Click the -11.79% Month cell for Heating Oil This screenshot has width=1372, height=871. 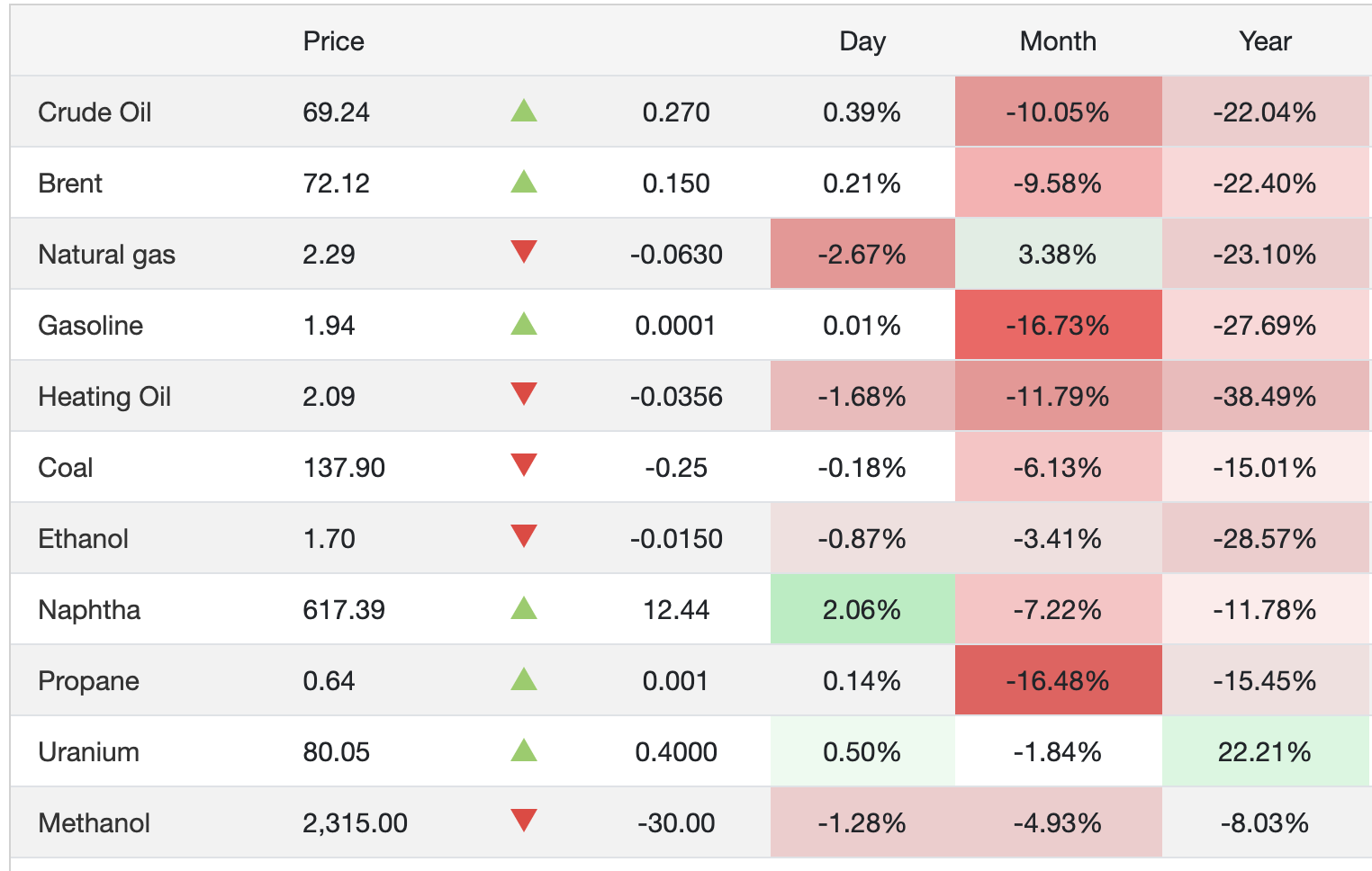point(1058,396)
